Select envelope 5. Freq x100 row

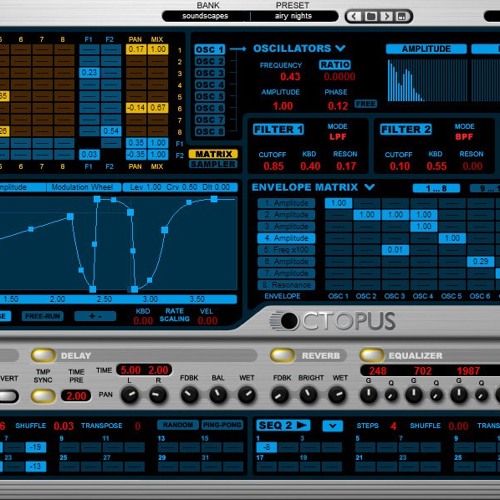(x=287, y=250)
